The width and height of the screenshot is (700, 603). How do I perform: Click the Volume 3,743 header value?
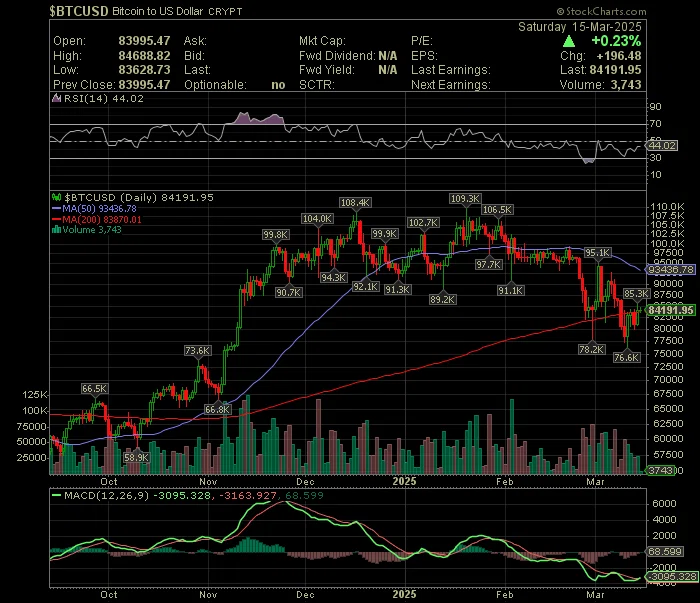pos(626,85)
